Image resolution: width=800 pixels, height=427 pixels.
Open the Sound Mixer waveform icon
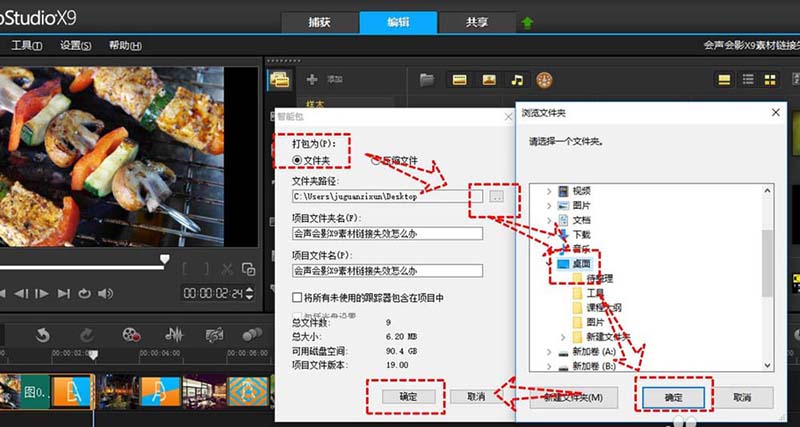coord(174,335)
